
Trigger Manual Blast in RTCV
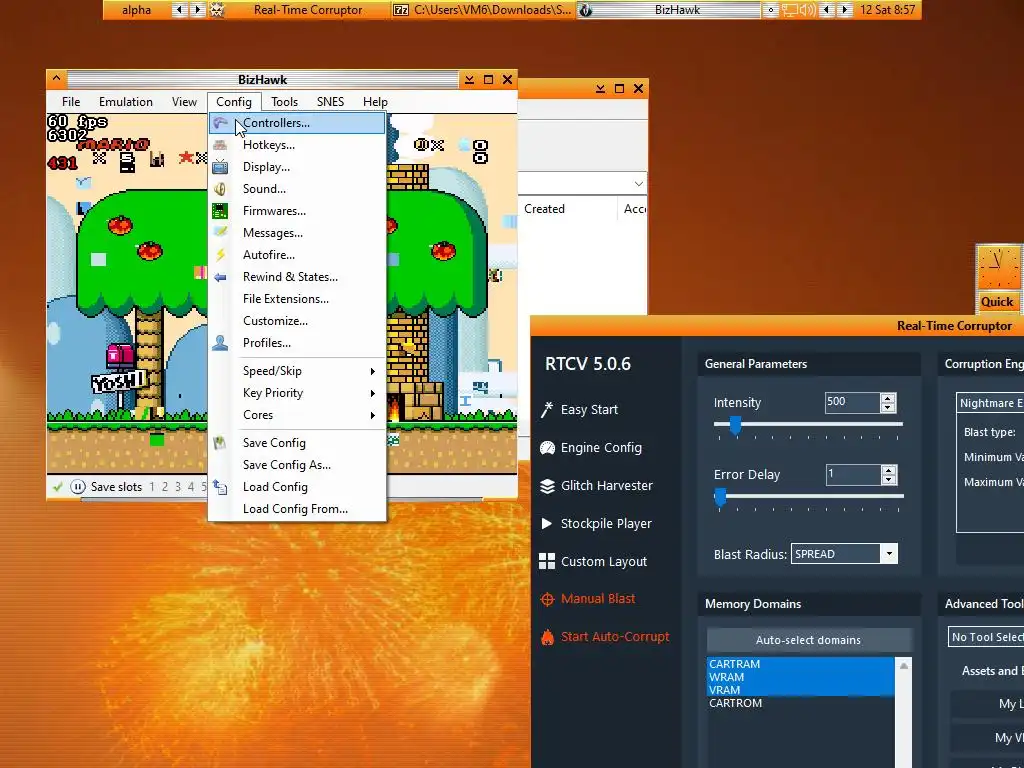(x=598, y=598)
